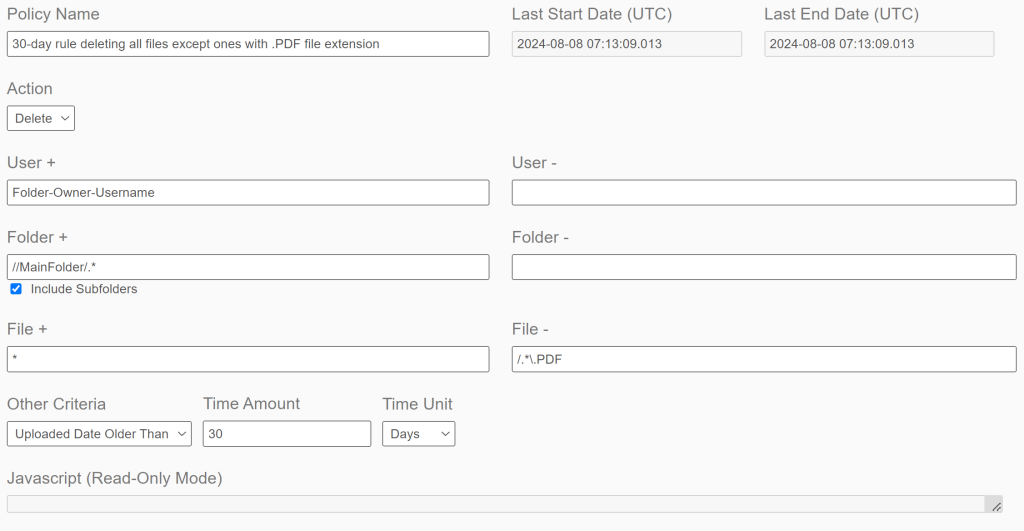
Task: Grab the Javascript text area resize handle
Action: point(996,507)
